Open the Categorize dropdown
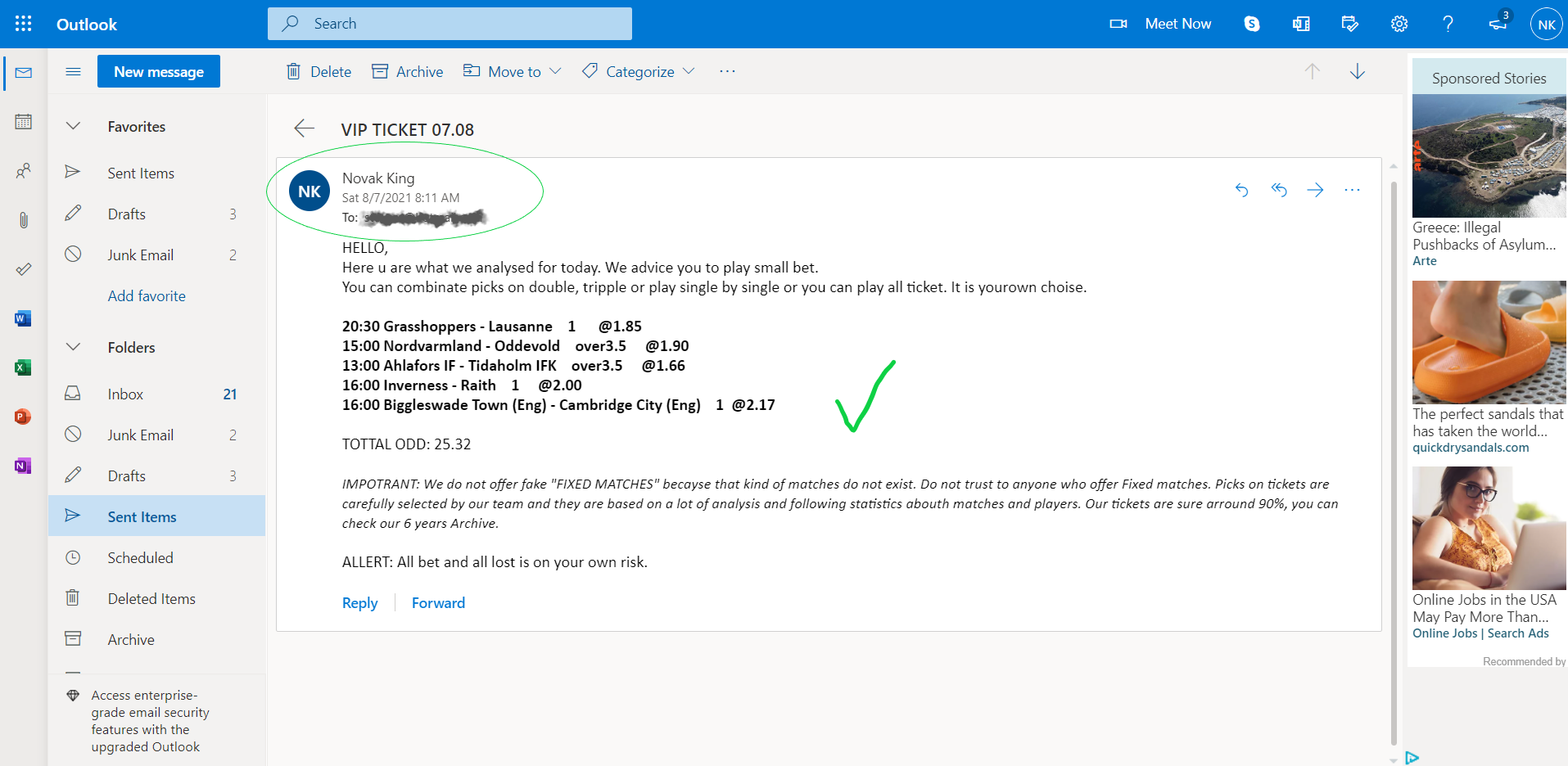The image size is (1568, 766). coord(639,71)
